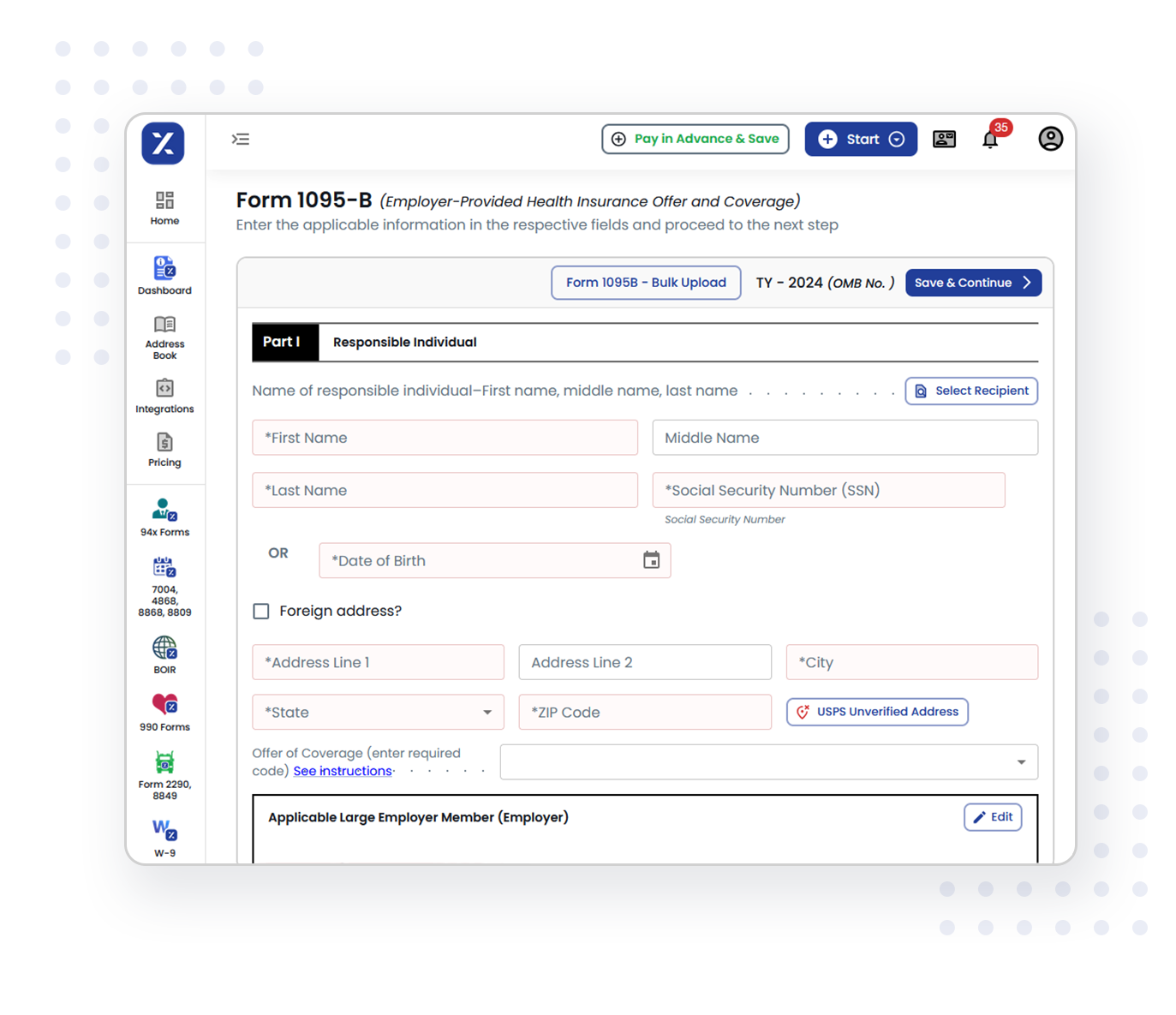The height and width of the screenshot is (1015, 1176).
Task: View Pricing from the sidebar
Action: (164, 449)
